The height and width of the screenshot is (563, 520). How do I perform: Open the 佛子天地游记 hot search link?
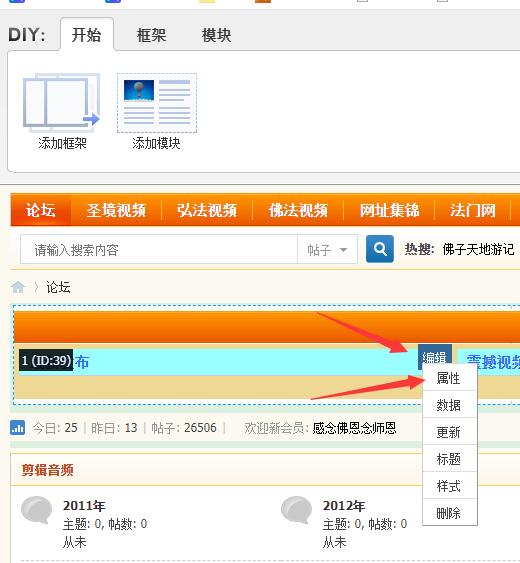click(x=478, y=249)
